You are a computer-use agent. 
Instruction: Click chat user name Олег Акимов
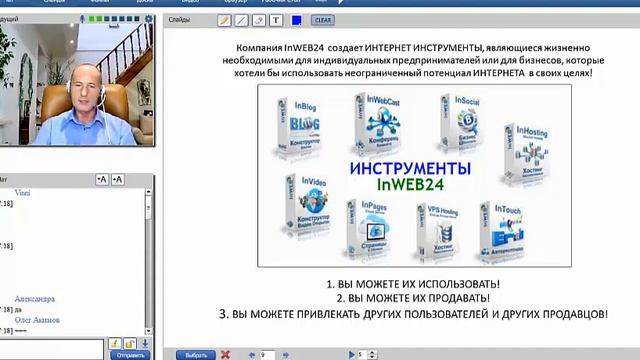(37, 320)
